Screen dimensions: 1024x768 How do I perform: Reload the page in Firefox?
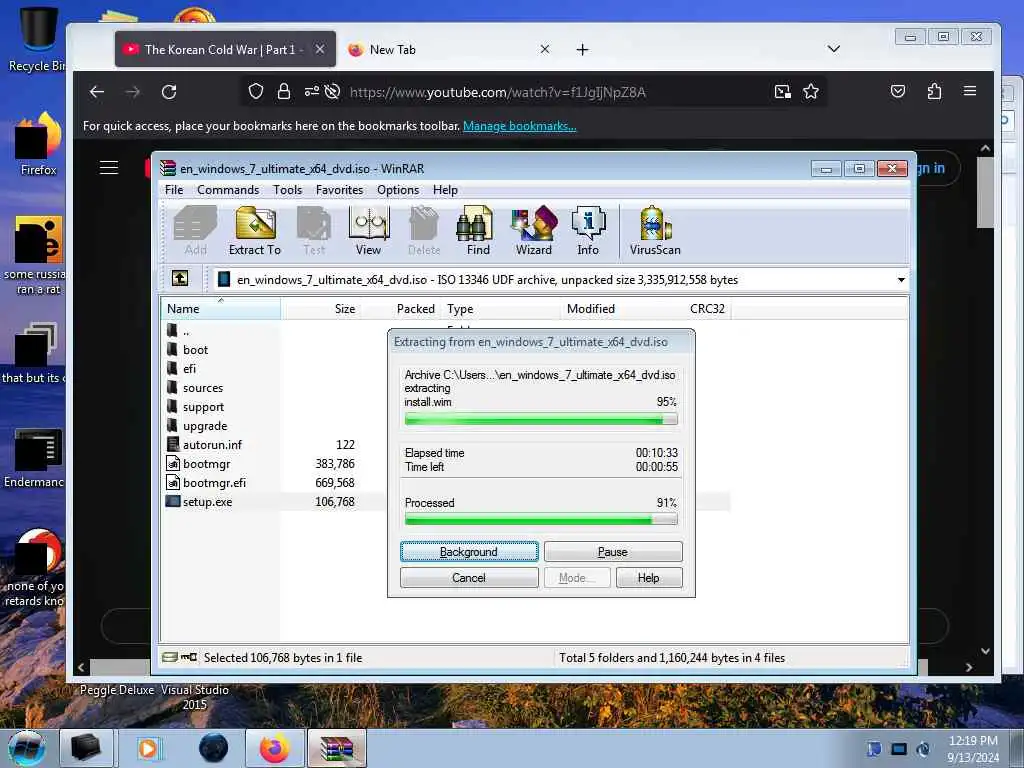pos(169,92)
